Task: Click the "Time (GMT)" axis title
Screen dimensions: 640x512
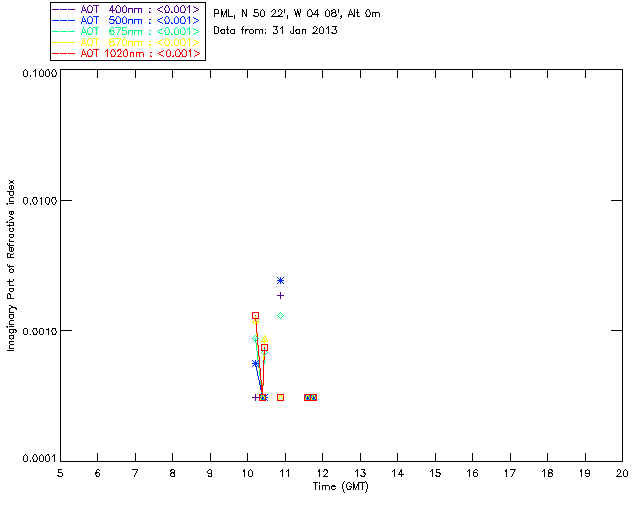Action: [x=340, y=487]
